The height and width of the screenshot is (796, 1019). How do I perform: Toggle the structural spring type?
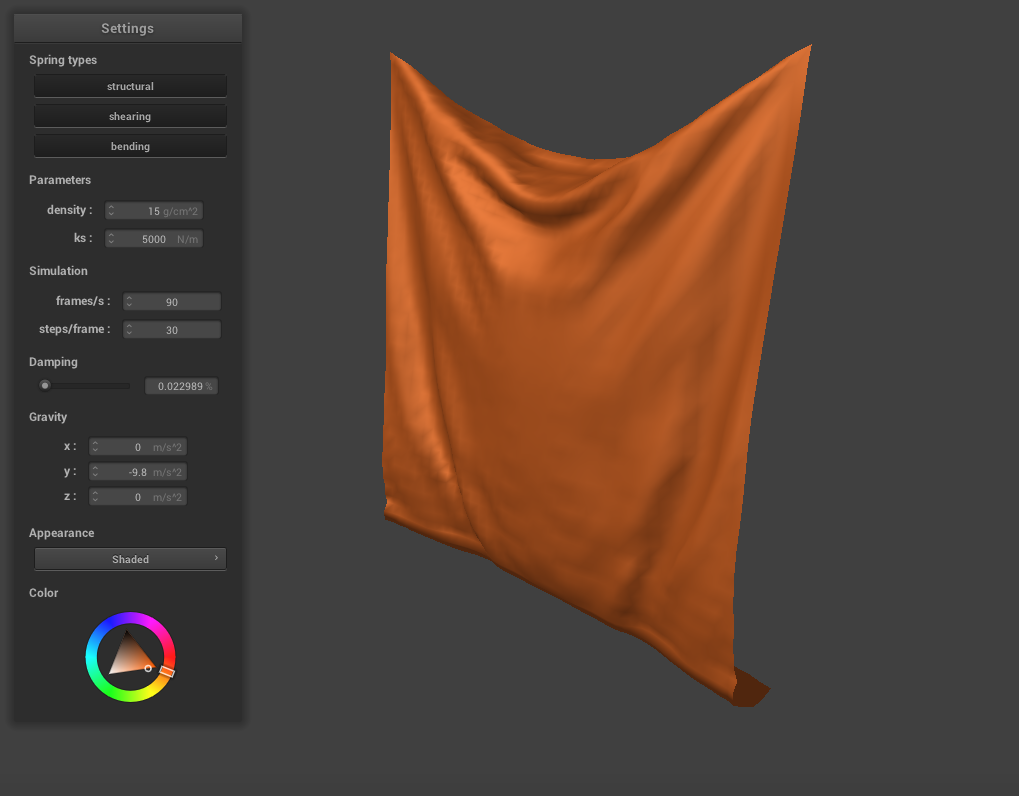click(x=130, y=86)
